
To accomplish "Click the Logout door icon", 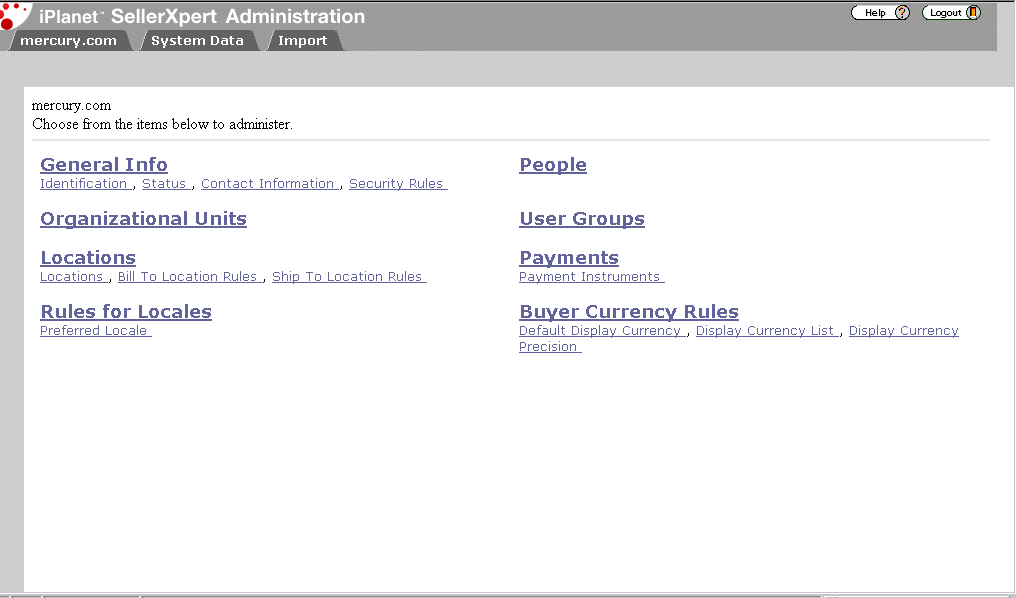I will [x=973, y=12].
